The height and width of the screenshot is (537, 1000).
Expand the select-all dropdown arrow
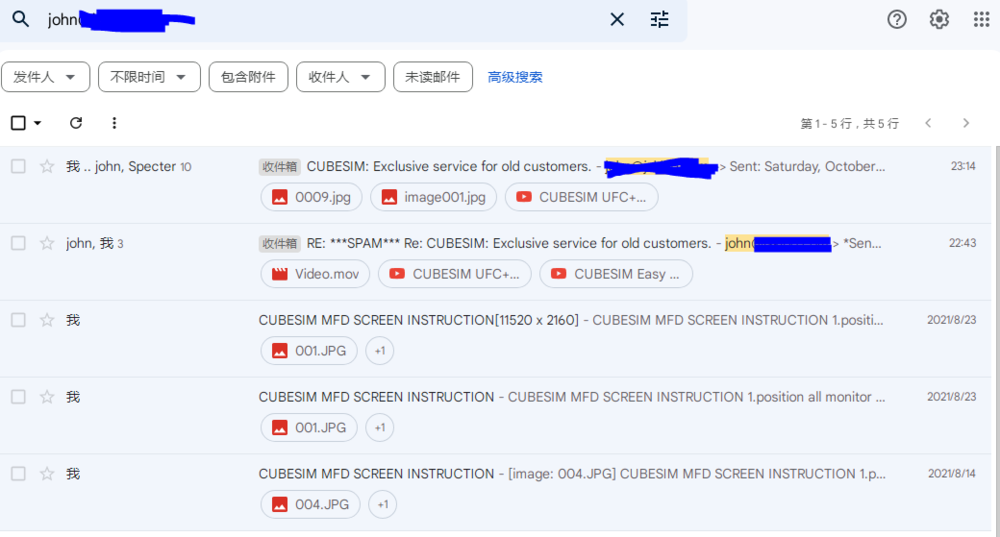(x=38, y=122)
